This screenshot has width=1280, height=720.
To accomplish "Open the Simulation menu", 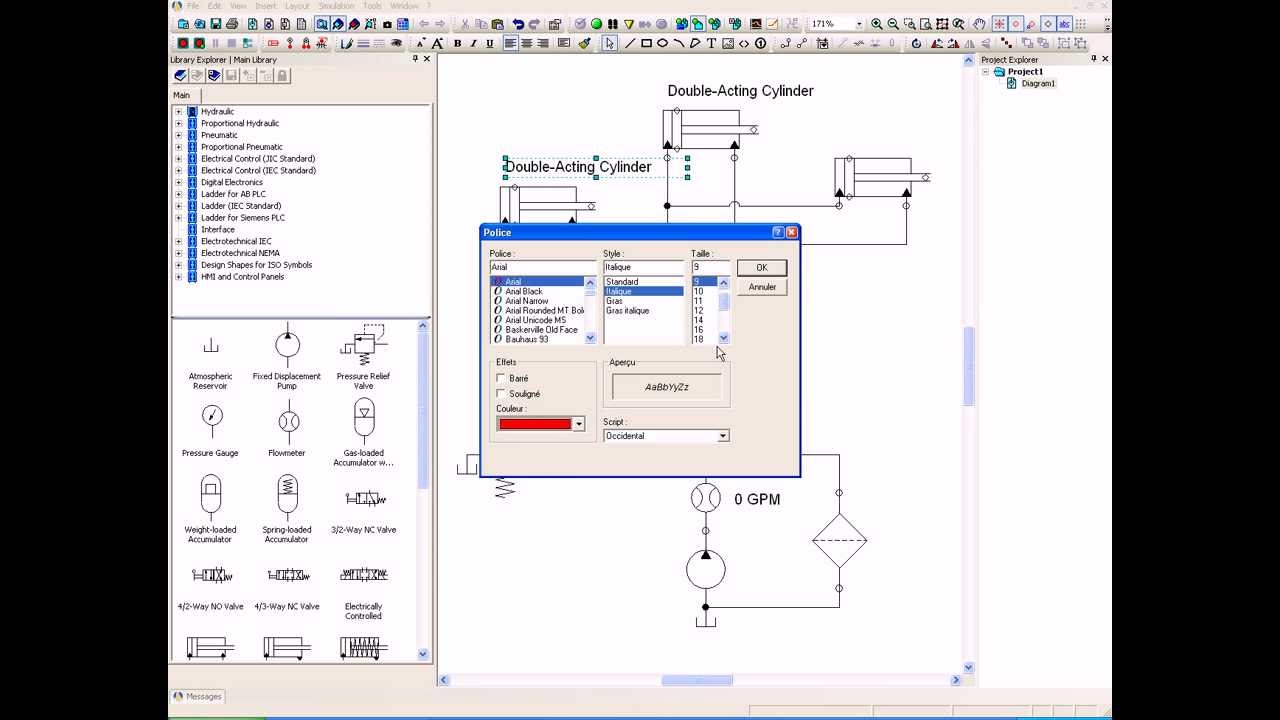I will (x=336, y=6).
